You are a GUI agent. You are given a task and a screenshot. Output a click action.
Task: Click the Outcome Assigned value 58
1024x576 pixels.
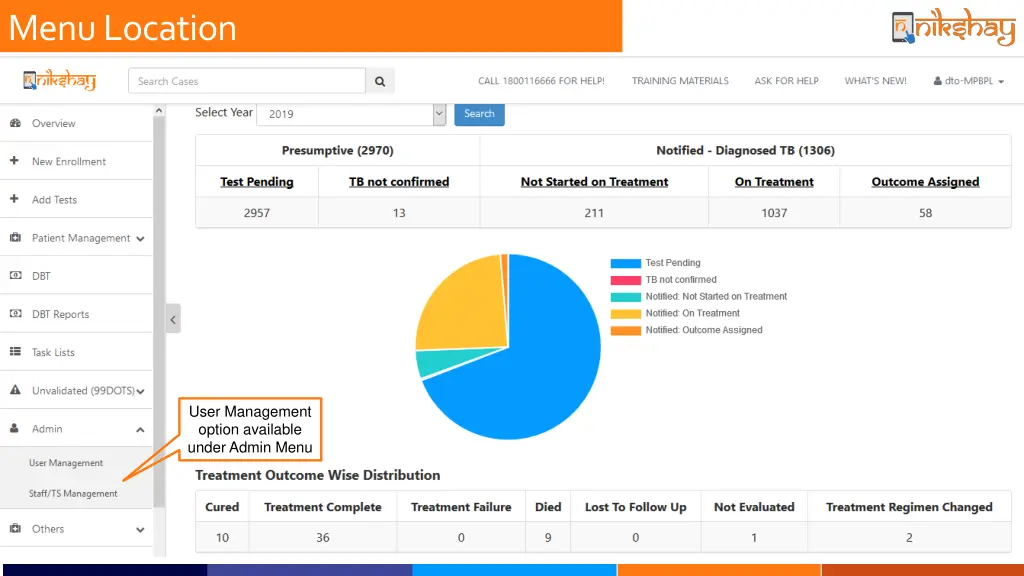(x=925, y=213)
